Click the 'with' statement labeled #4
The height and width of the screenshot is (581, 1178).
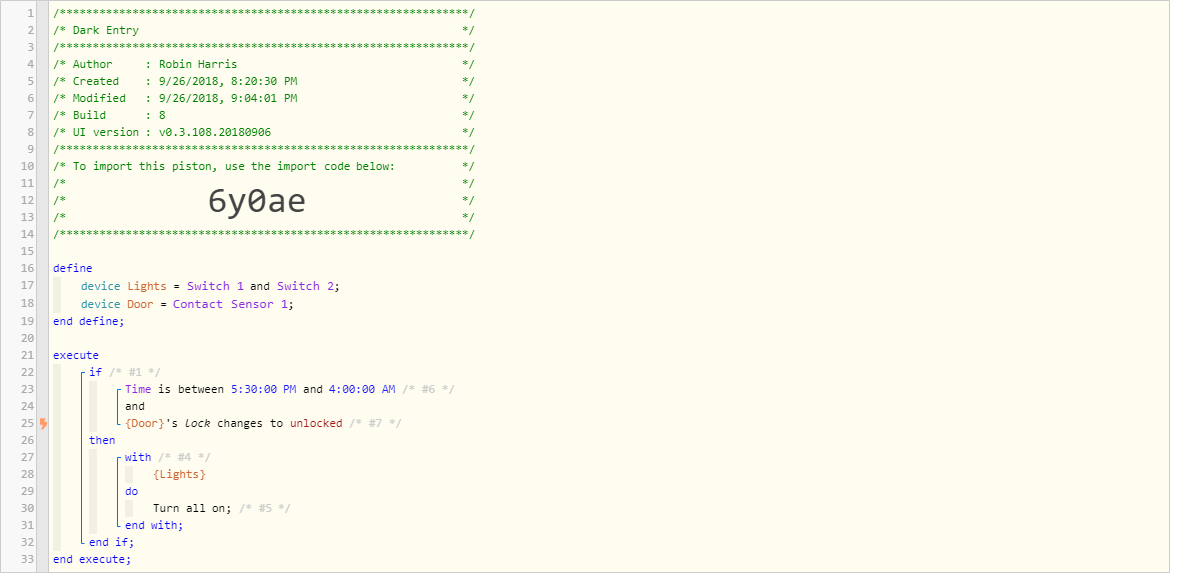click(x=138, y=458)
